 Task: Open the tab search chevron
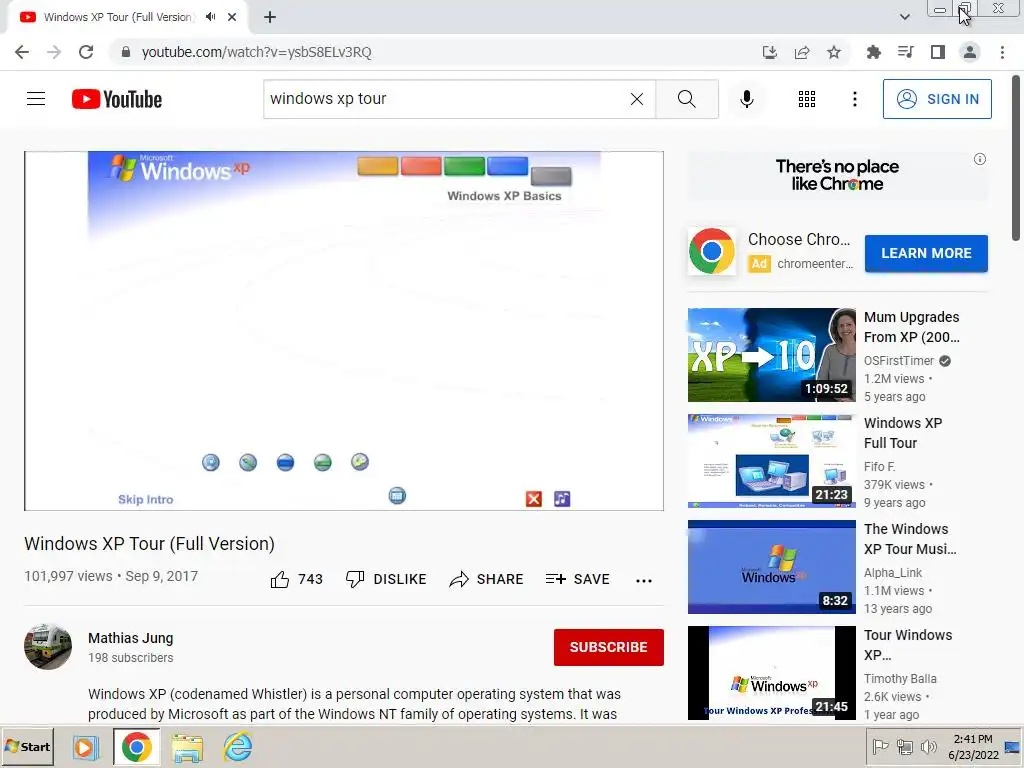pyautogui.click(x=904, y=17)
